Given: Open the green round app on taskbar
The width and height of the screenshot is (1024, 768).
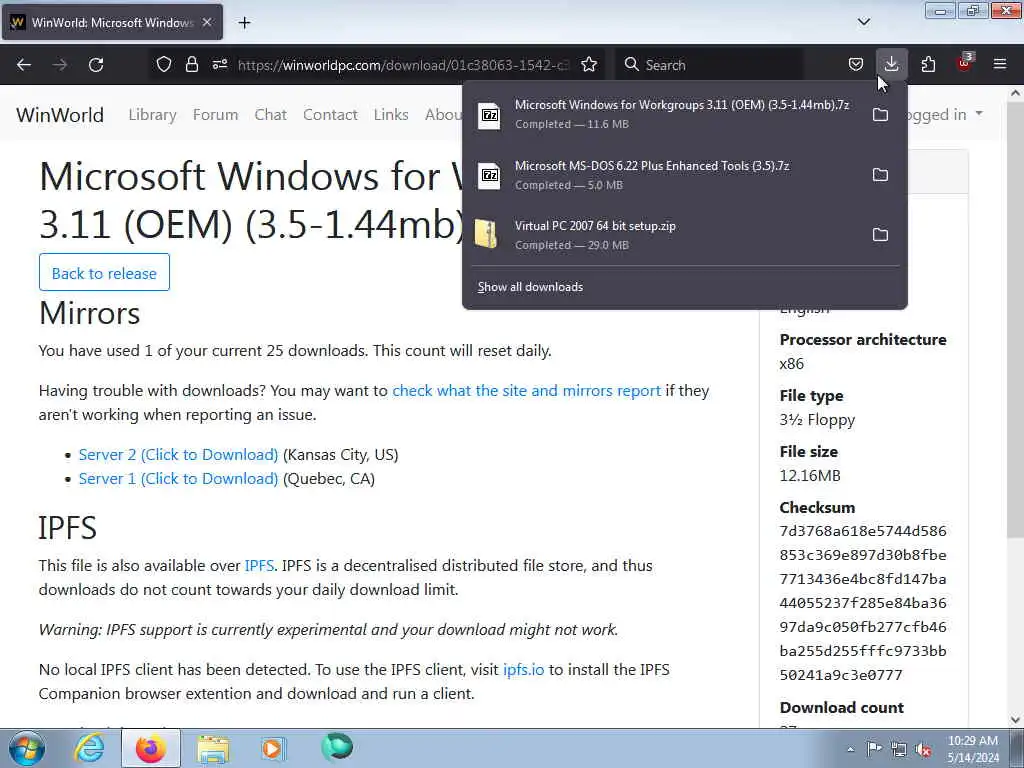Looking at the screenshot, I should pos(337,747).
